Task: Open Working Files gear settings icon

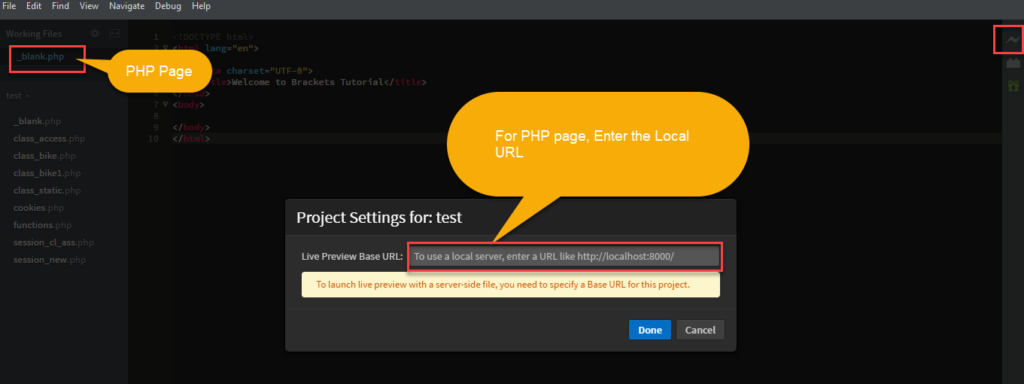Action: click(95, 33)
